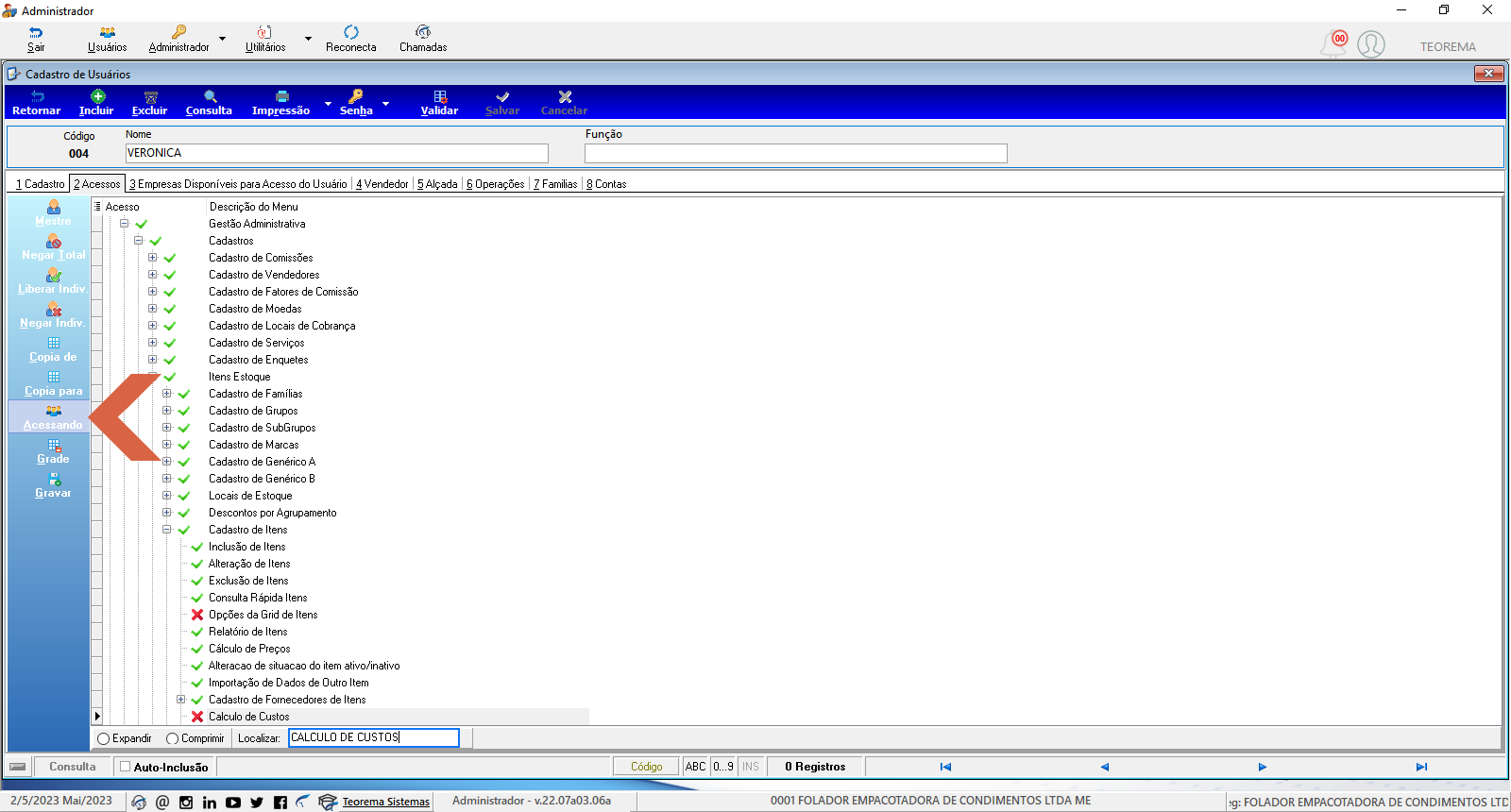
Task: Open the Usuários toolbar icon
Action: (108, 32)
